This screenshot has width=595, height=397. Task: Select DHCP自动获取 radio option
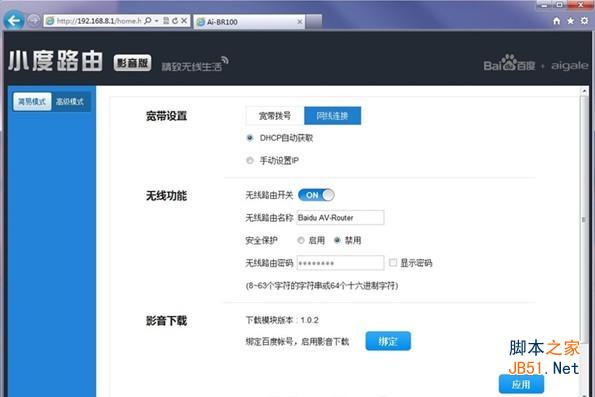(250, 138)
